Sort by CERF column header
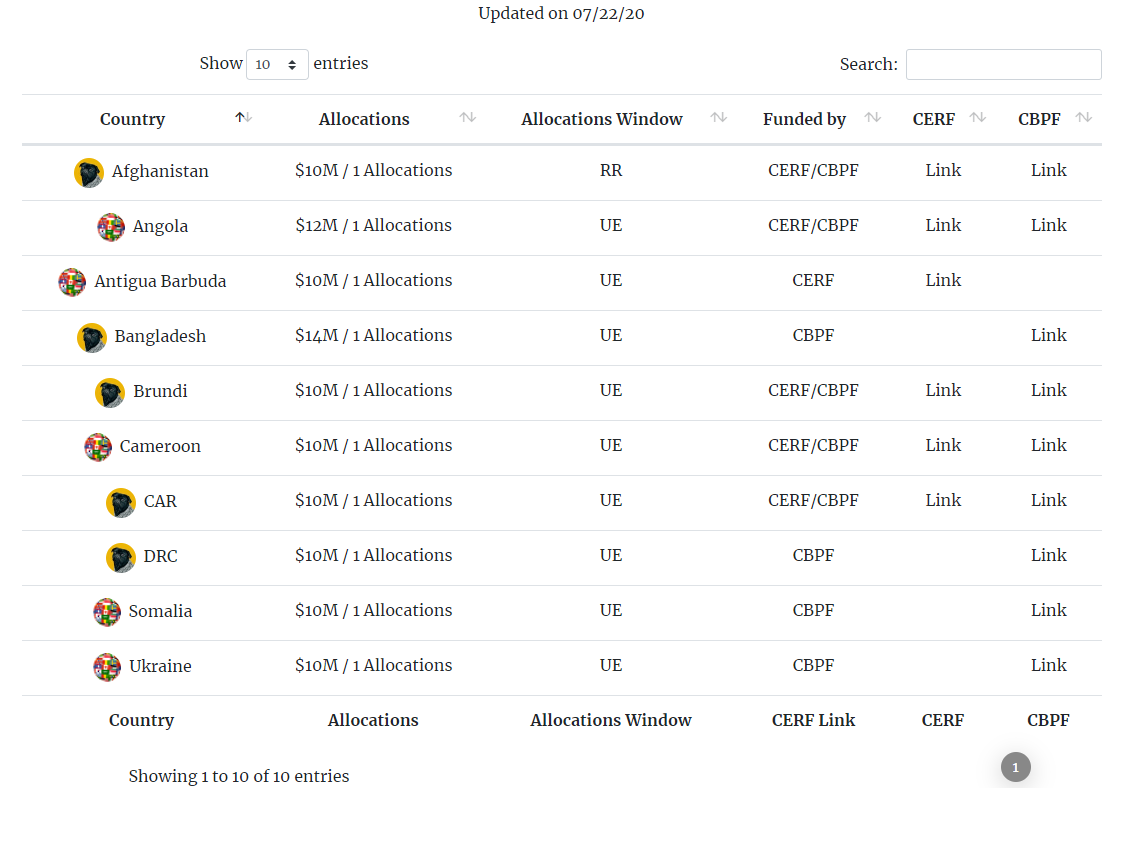This screenshot has height=850, width=1140. click(x=977, y=118)
